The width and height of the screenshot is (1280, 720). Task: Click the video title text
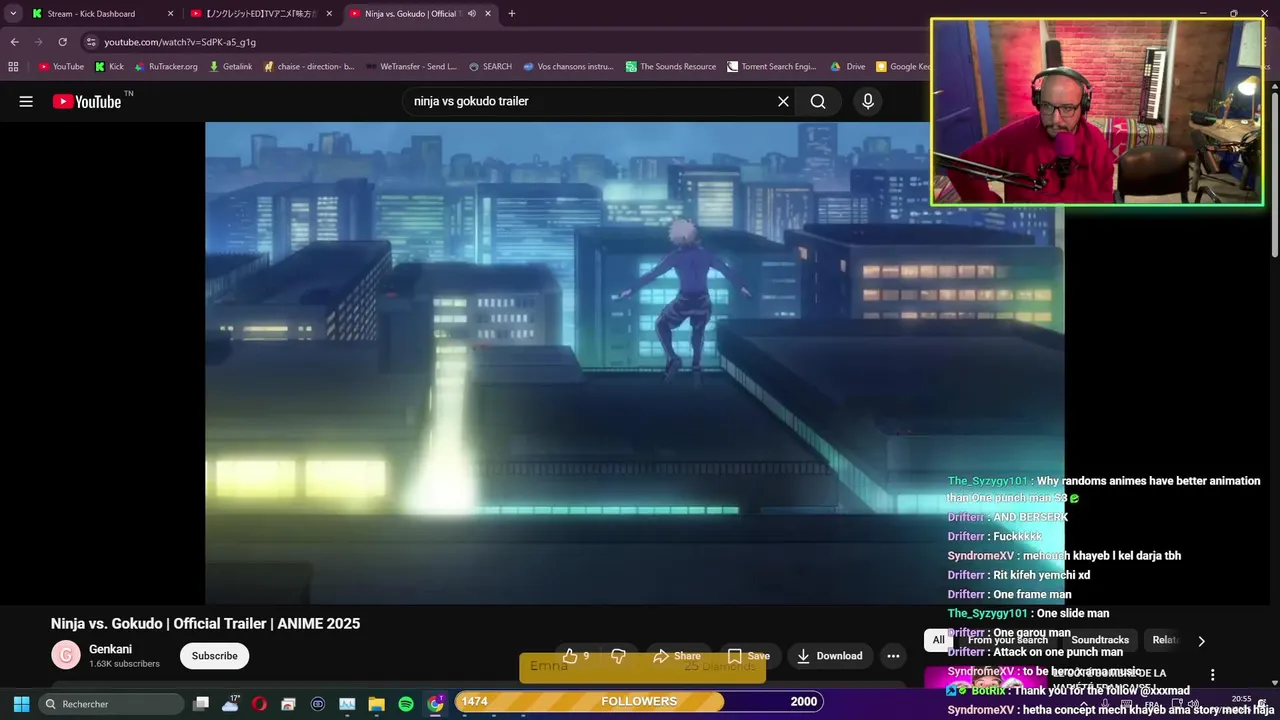205,623
